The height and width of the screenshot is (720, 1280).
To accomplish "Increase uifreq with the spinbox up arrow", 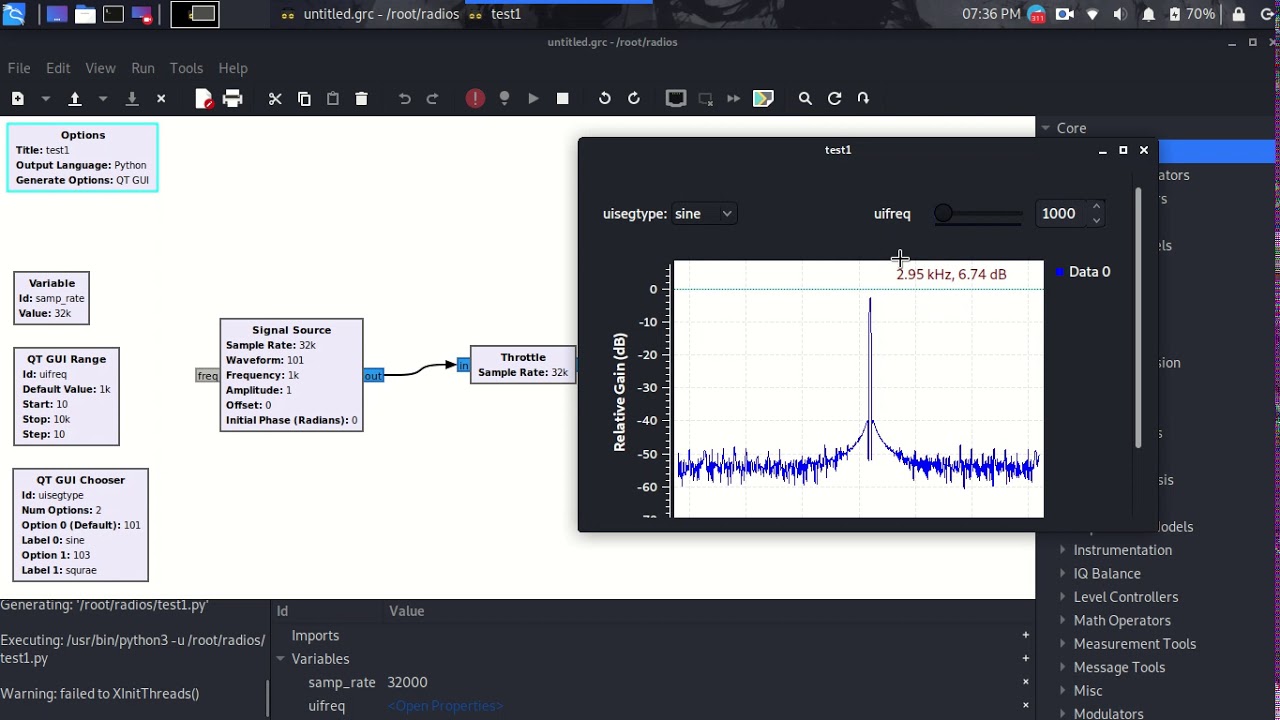I will (1096, 207).
